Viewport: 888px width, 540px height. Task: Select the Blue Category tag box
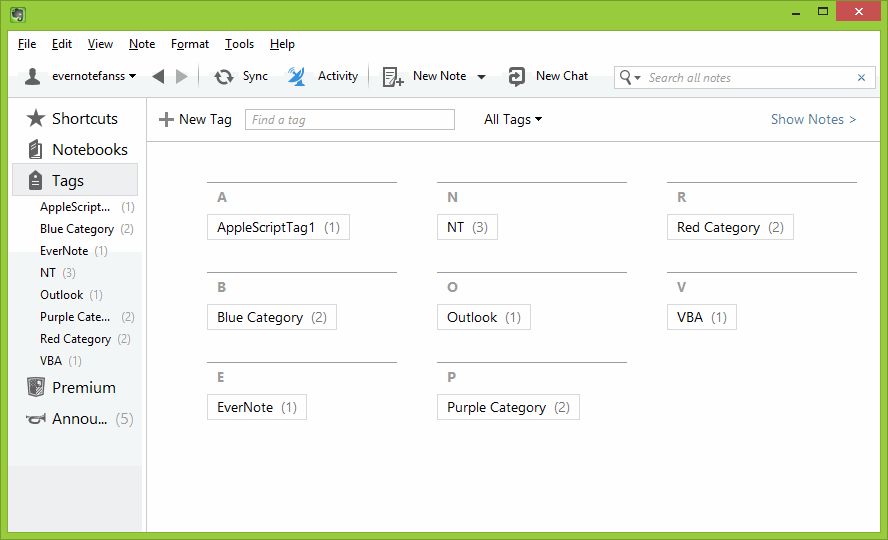tap(272, 317)
